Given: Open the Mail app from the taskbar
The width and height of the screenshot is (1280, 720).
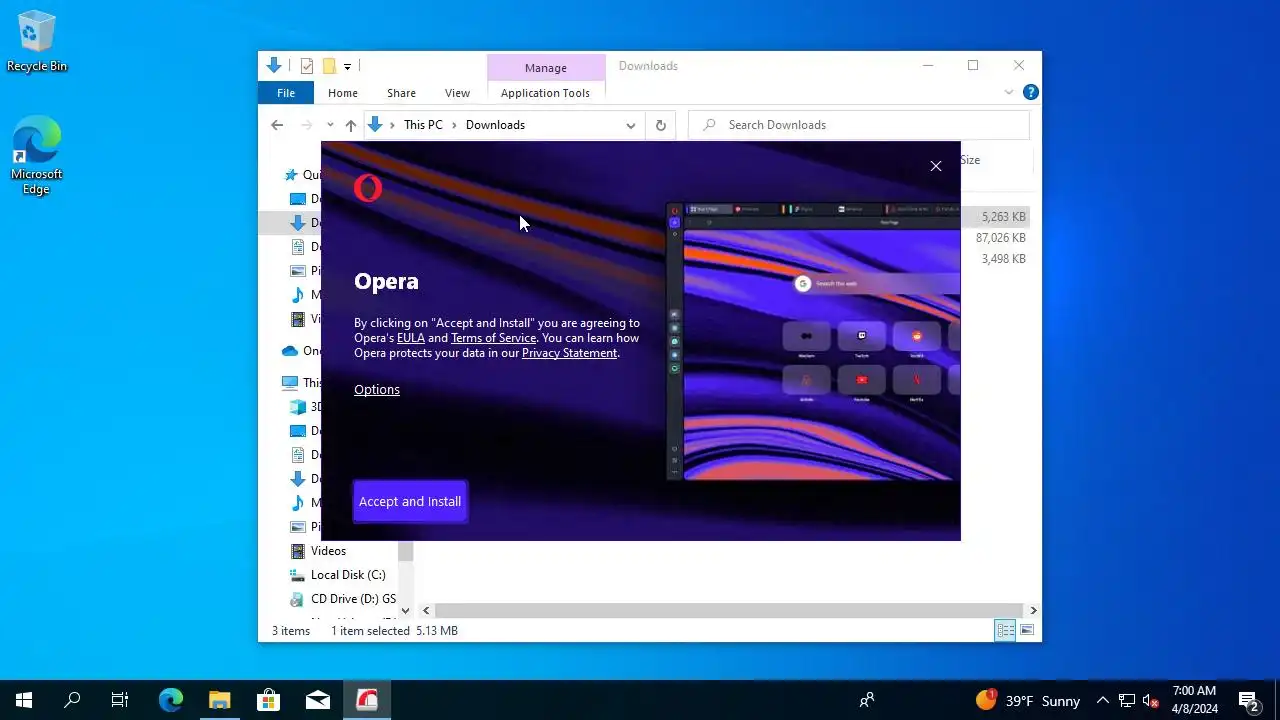Looking at the screenshot, I should 318,700.
